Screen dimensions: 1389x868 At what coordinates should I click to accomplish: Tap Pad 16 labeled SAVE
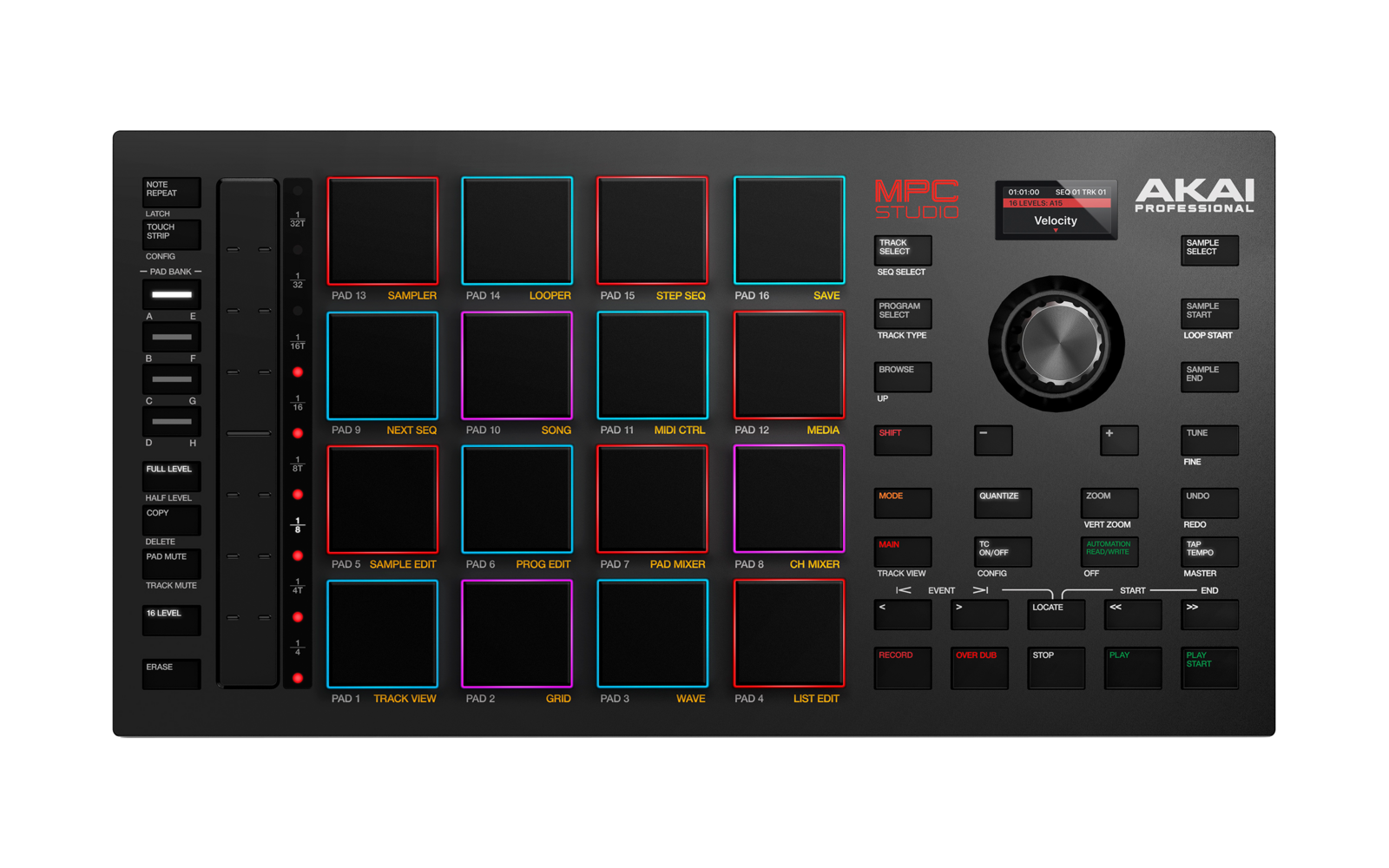tap(788, 231)
